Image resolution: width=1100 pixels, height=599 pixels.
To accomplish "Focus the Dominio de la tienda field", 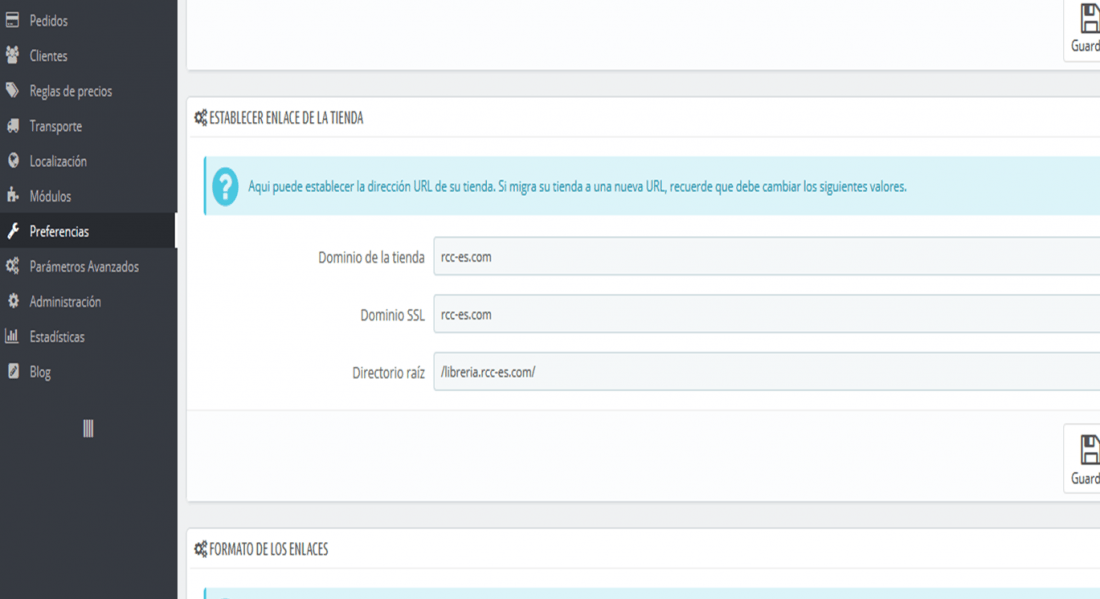I will pyautogui.click(x=767, y=257).
